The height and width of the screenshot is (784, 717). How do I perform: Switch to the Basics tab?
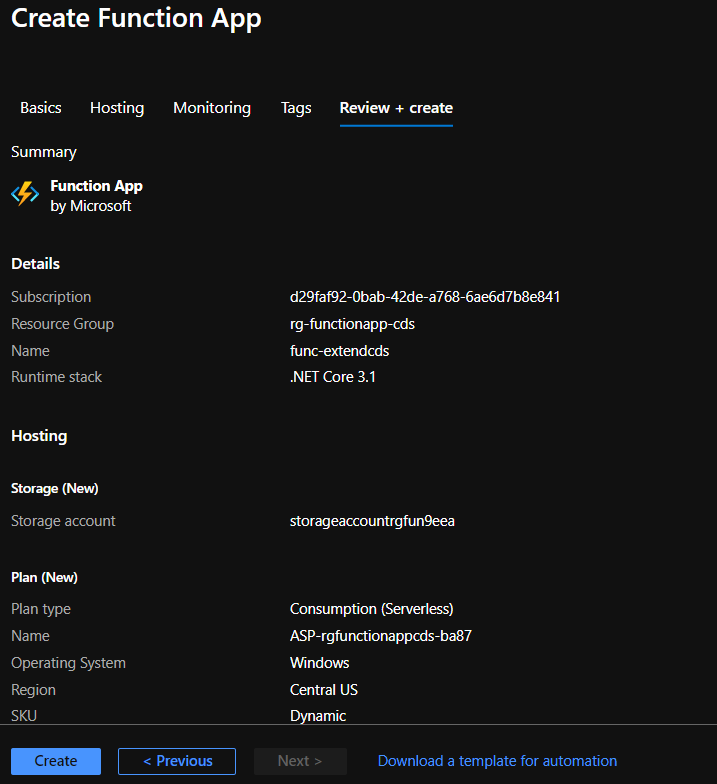pyautogui.click(x=41, y=108)
